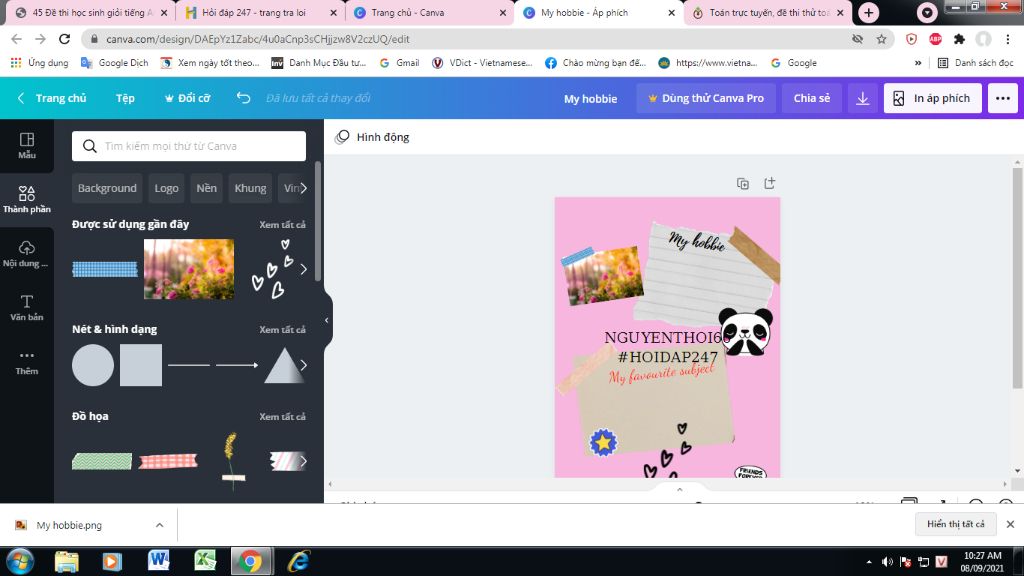The image size is (1024, 576).
Task: View all recently used elements link
Action: click(x=282, y=225)
